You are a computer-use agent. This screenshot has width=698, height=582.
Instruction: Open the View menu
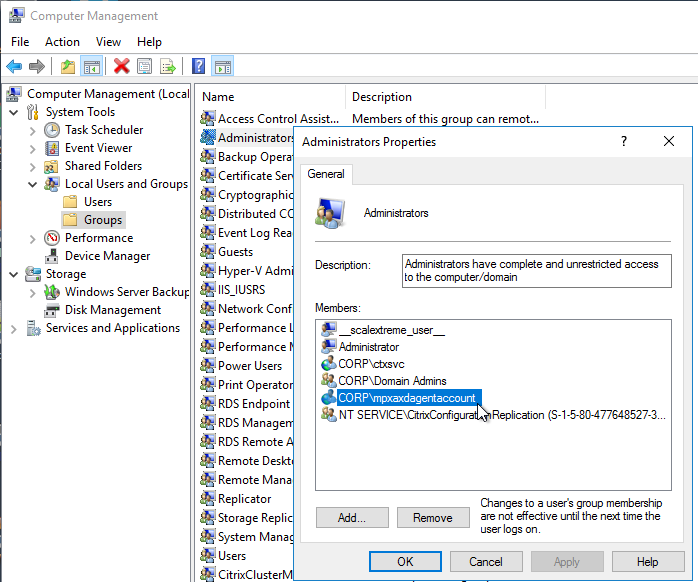point(108,42)
